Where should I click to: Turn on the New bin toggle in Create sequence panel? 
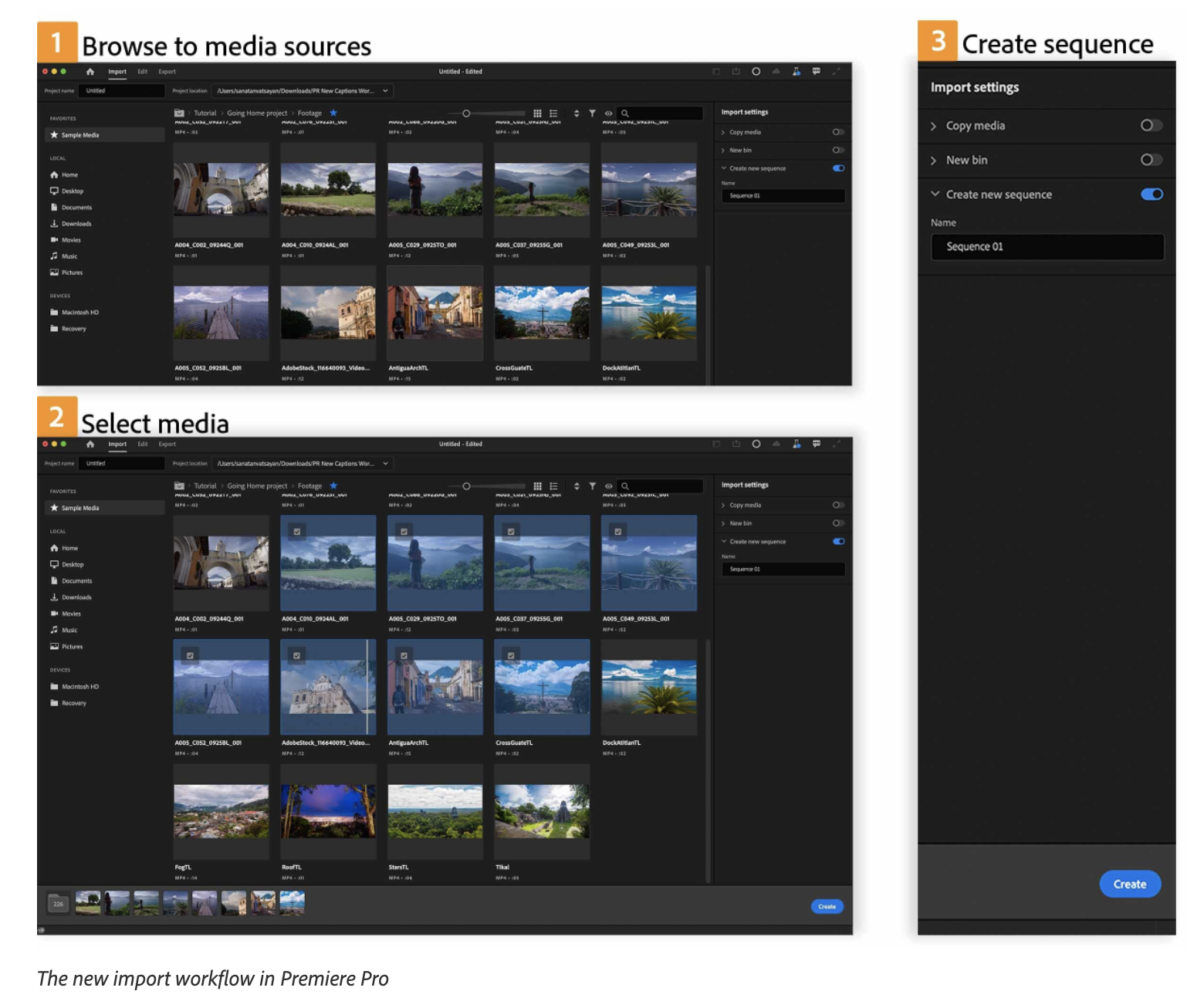point(1151,160)
